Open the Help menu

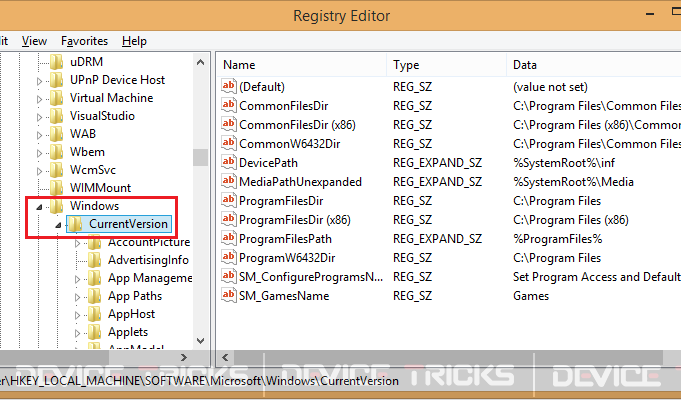[x=134, y=41]
